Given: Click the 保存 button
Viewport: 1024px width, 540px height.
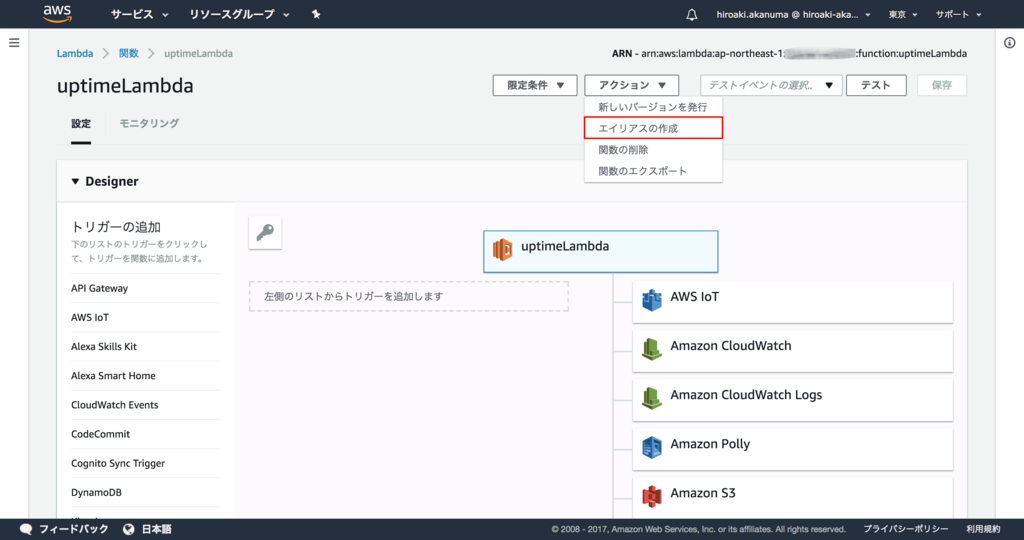Looking at the screenshot, I should point(942,86).
